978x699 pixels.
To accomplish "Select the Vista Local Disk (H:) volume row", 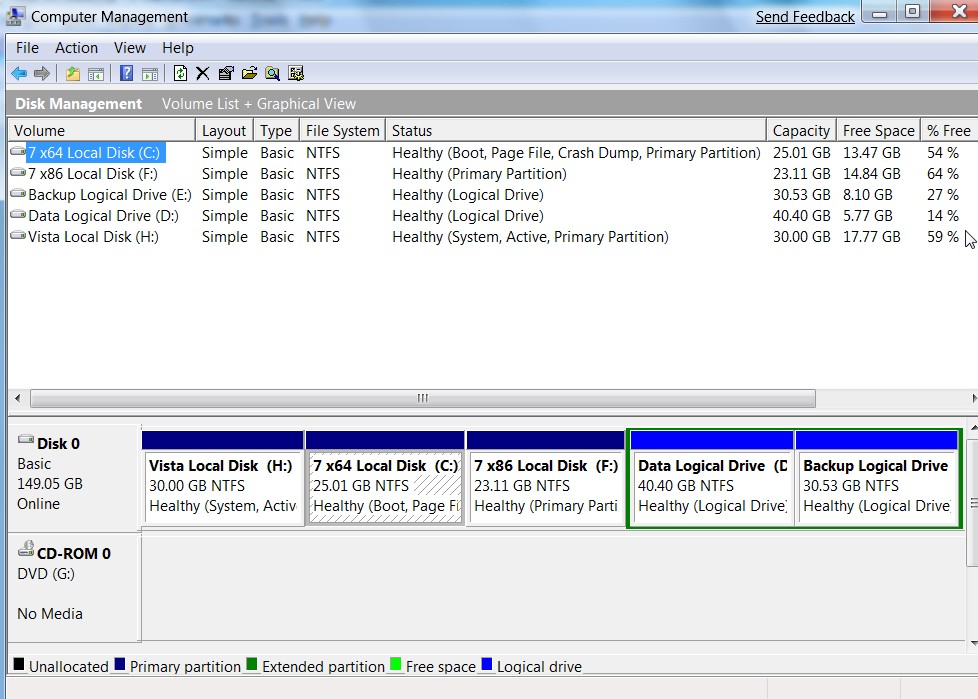I will pos(493,237).
